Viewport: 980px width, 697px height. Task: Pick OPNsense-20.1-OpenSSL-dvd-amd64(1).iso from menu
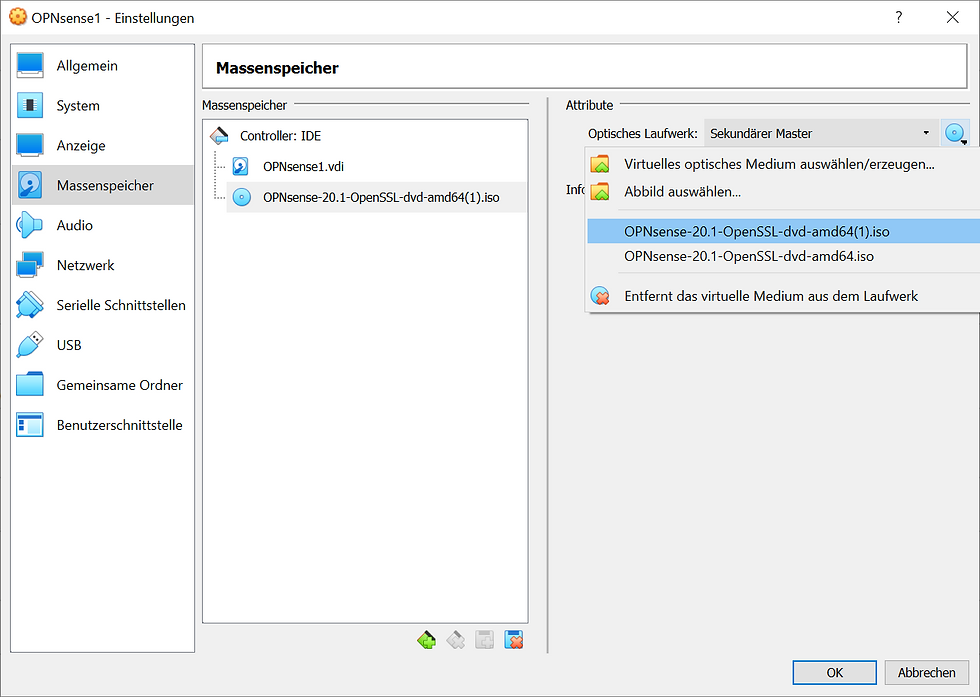tap(782, 231)
